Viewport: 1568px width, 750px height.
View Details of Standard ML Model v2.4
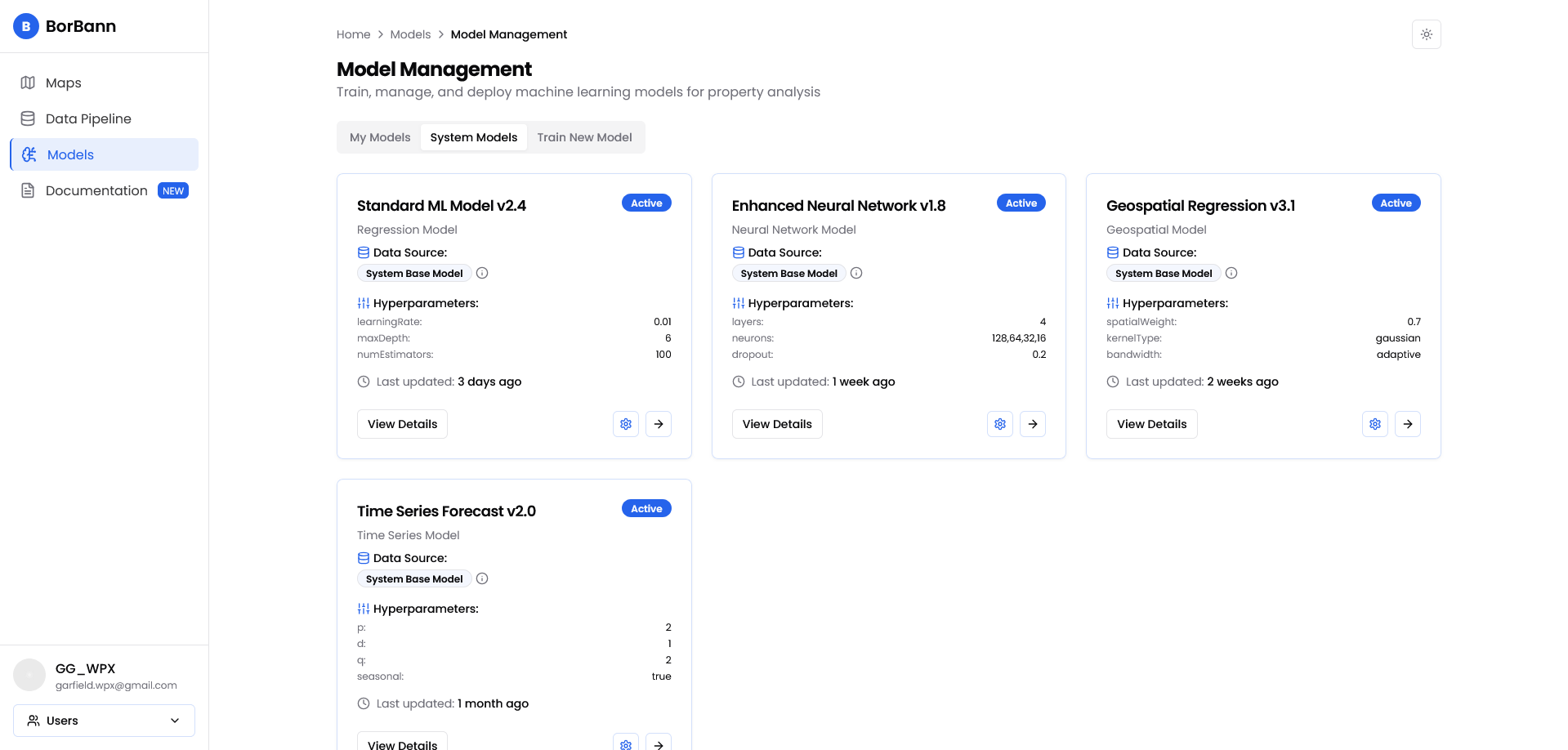coord(402,424)
